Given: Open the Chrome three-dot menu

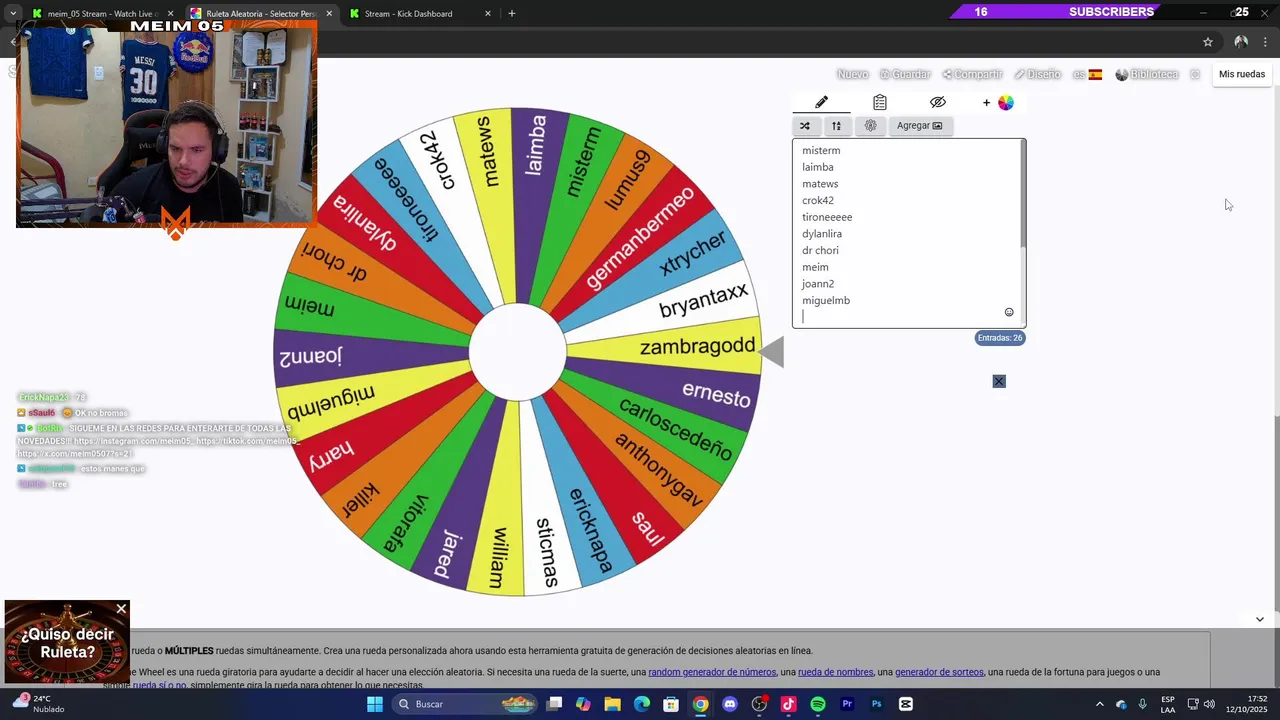Looking at the screenshot, I should (1266, 42).
